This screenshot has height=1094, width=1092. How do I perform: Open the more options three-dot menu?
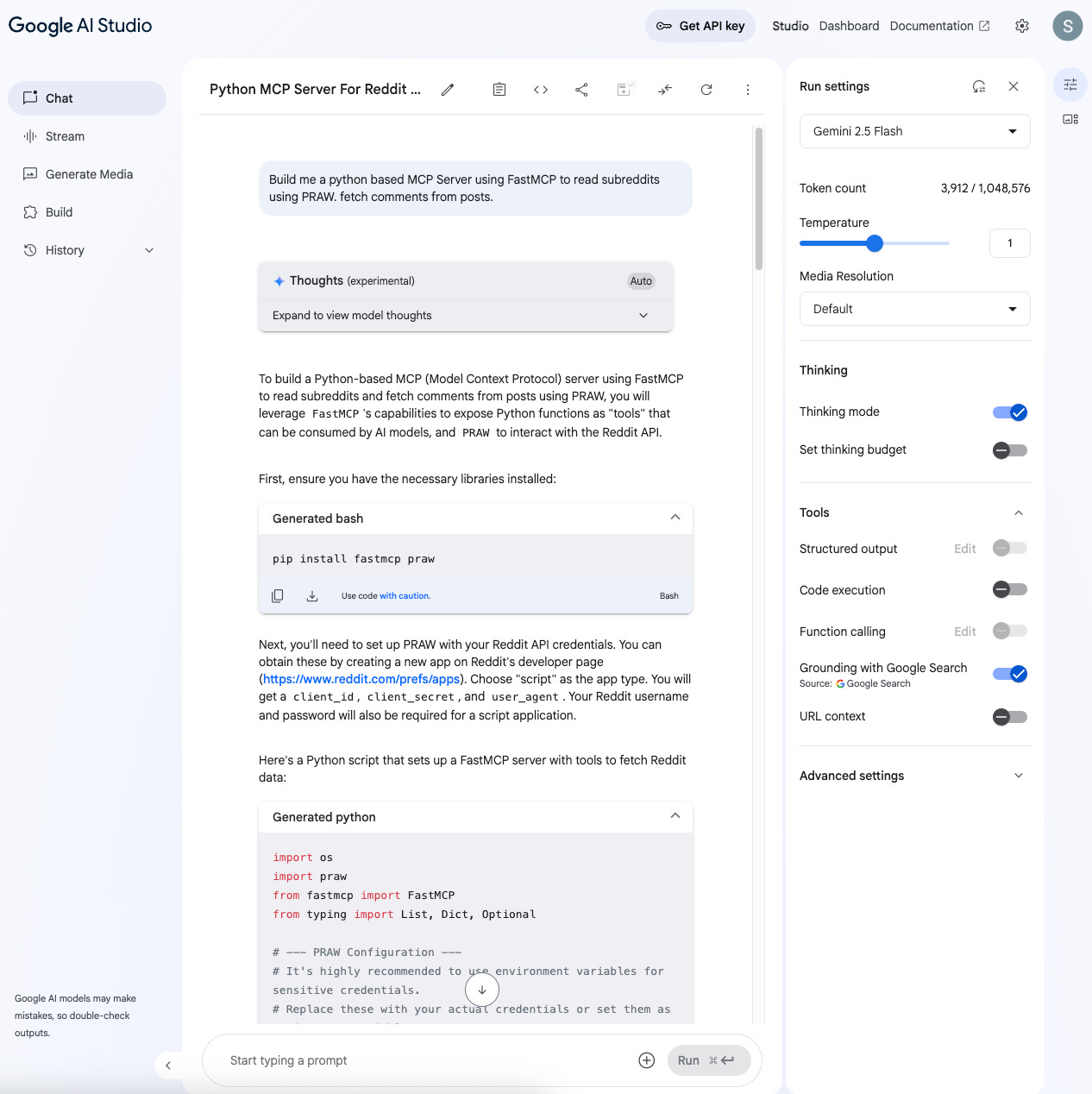748,90
